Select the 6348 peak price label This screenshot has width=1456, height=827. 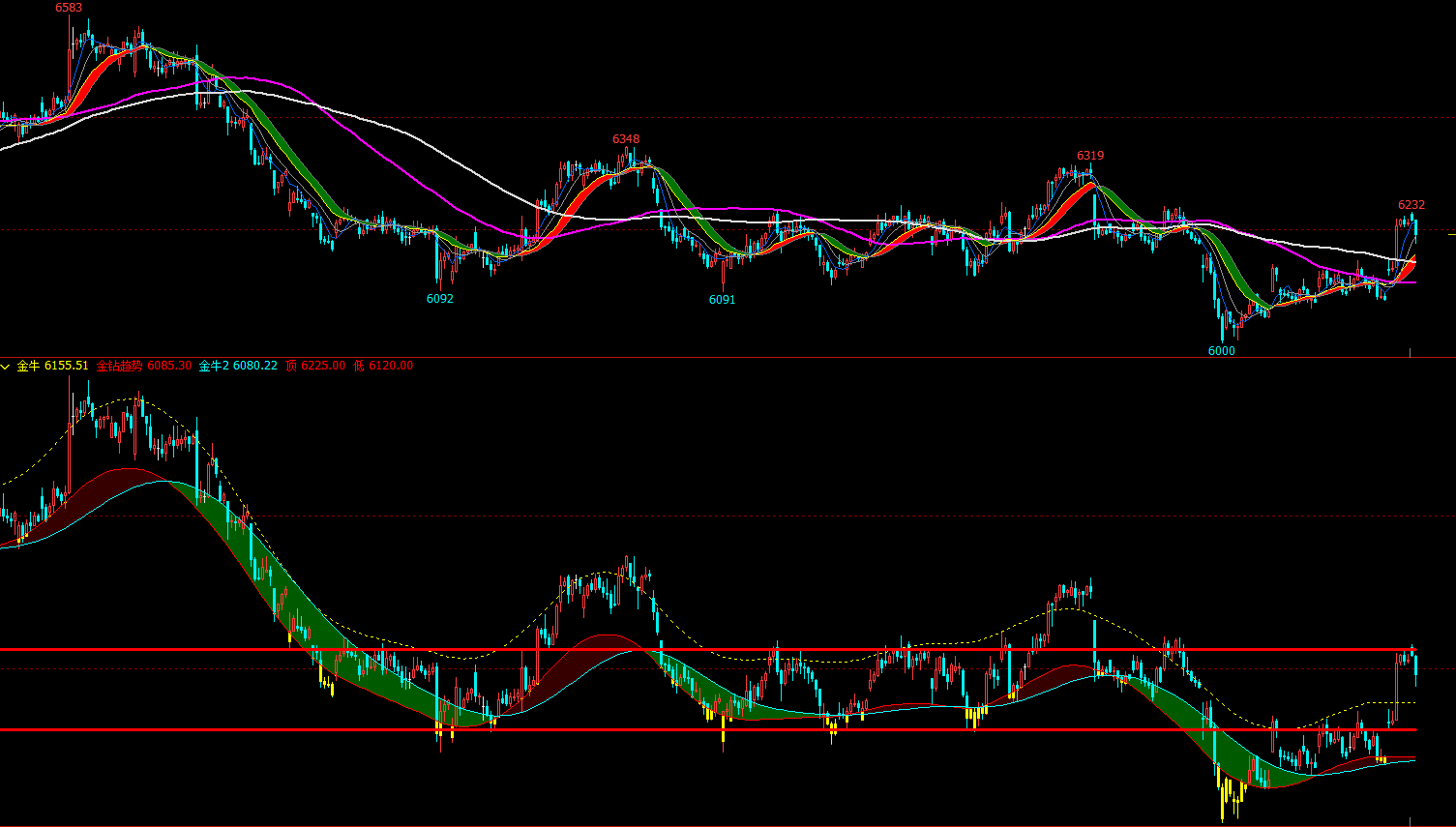(626, 139)
